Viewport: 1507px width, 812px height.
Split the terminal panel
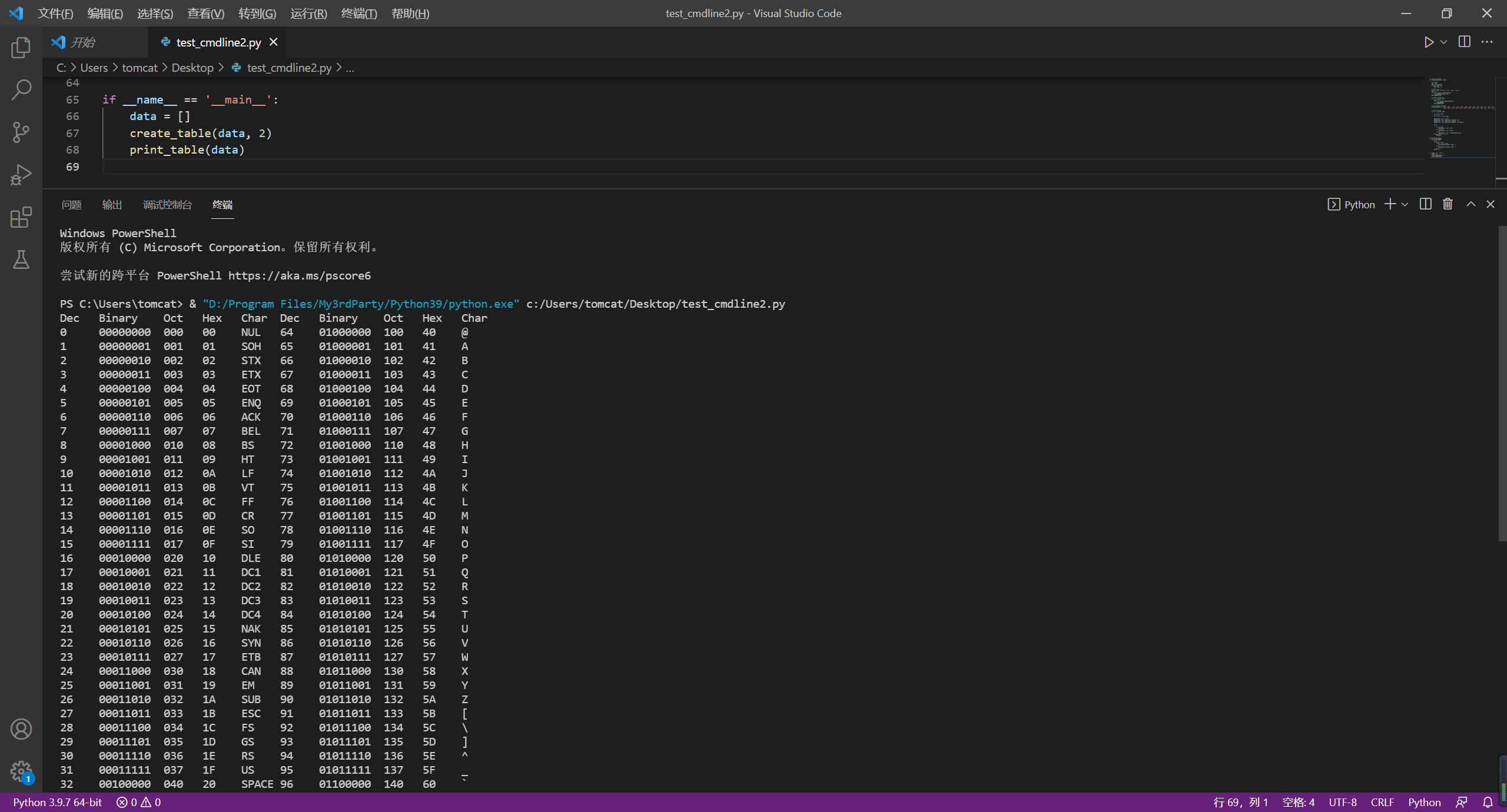pyautogui.click(x=1425, y=204)
